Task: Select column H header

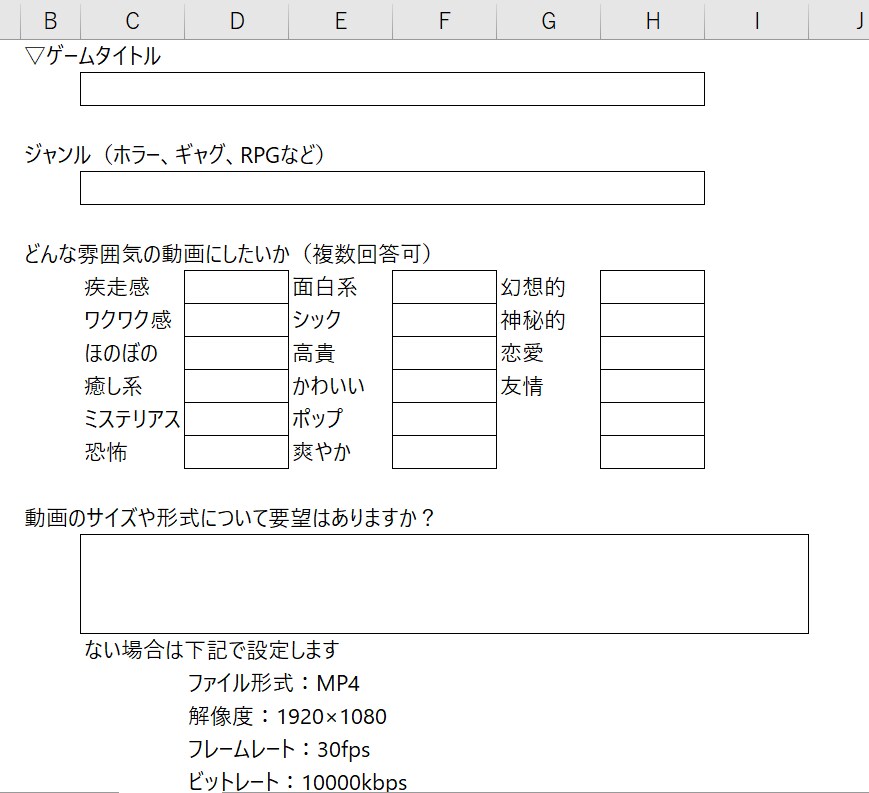Action: [x=653, y=21]
